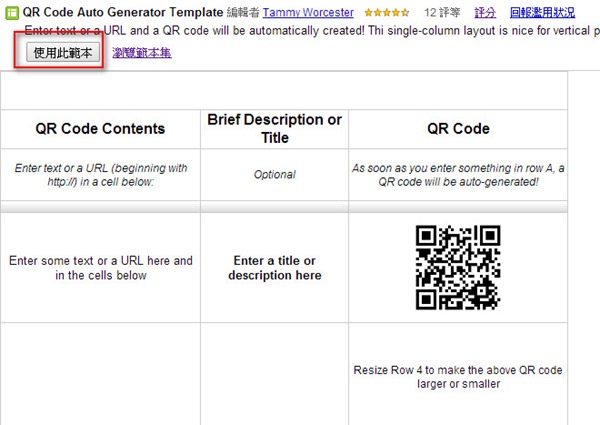Open the 瀏覽範本集 link
The width and height of the screenshot is (600, 425).
click(142, 53)
